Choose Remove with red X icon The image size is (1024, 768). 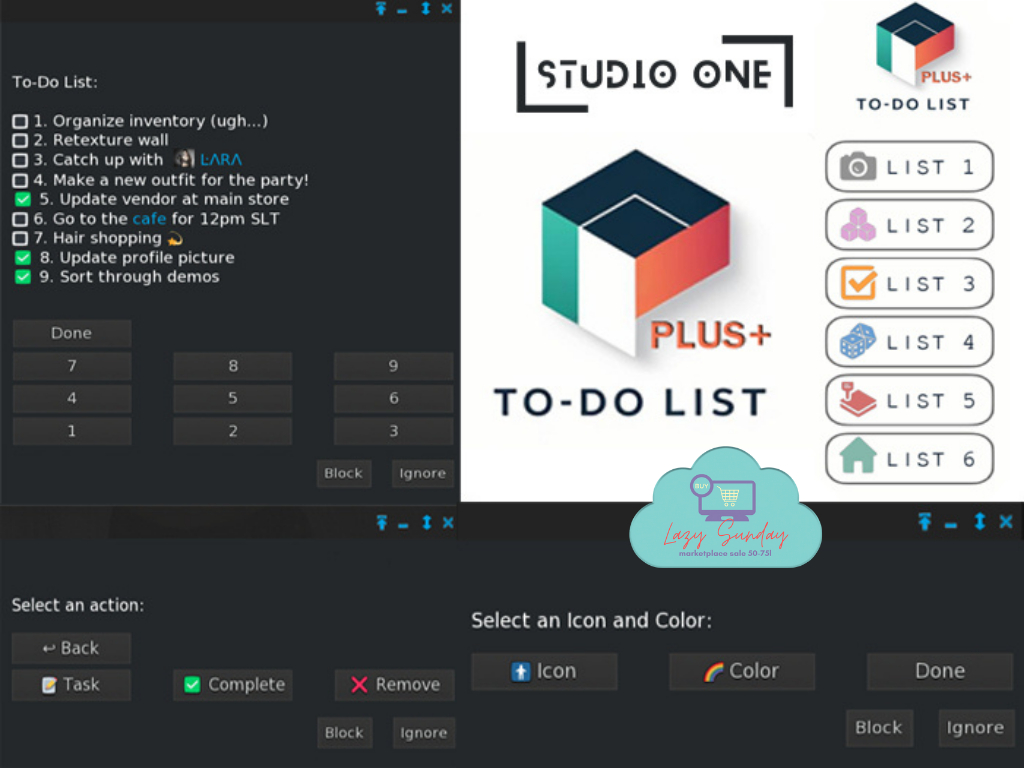[x=394, y=684]
